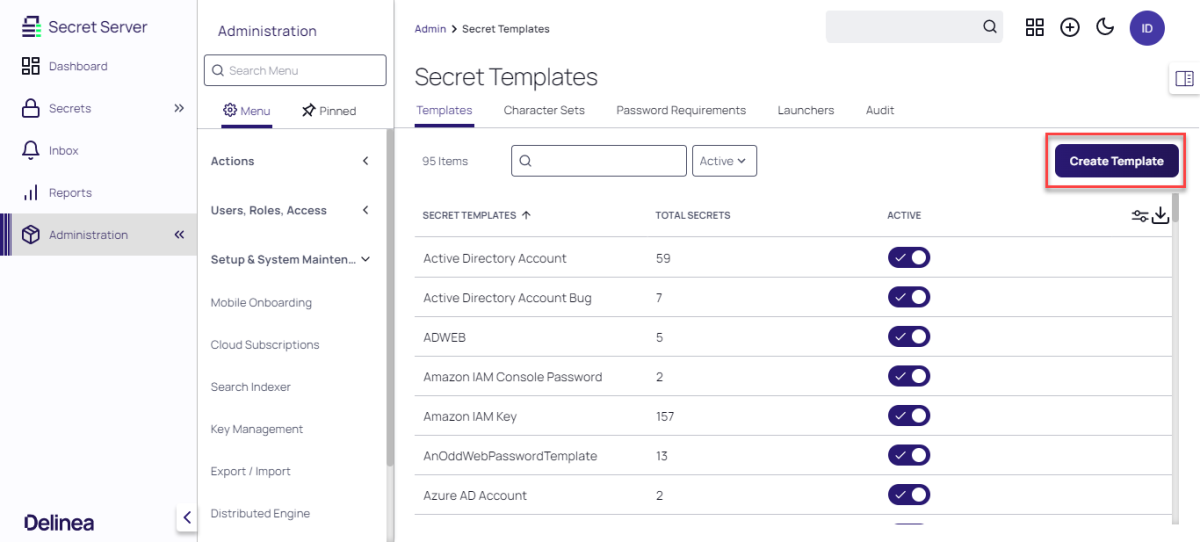Expand the Actions menu section
Viewport: 1200px width, 542px height.
(290, 161)
